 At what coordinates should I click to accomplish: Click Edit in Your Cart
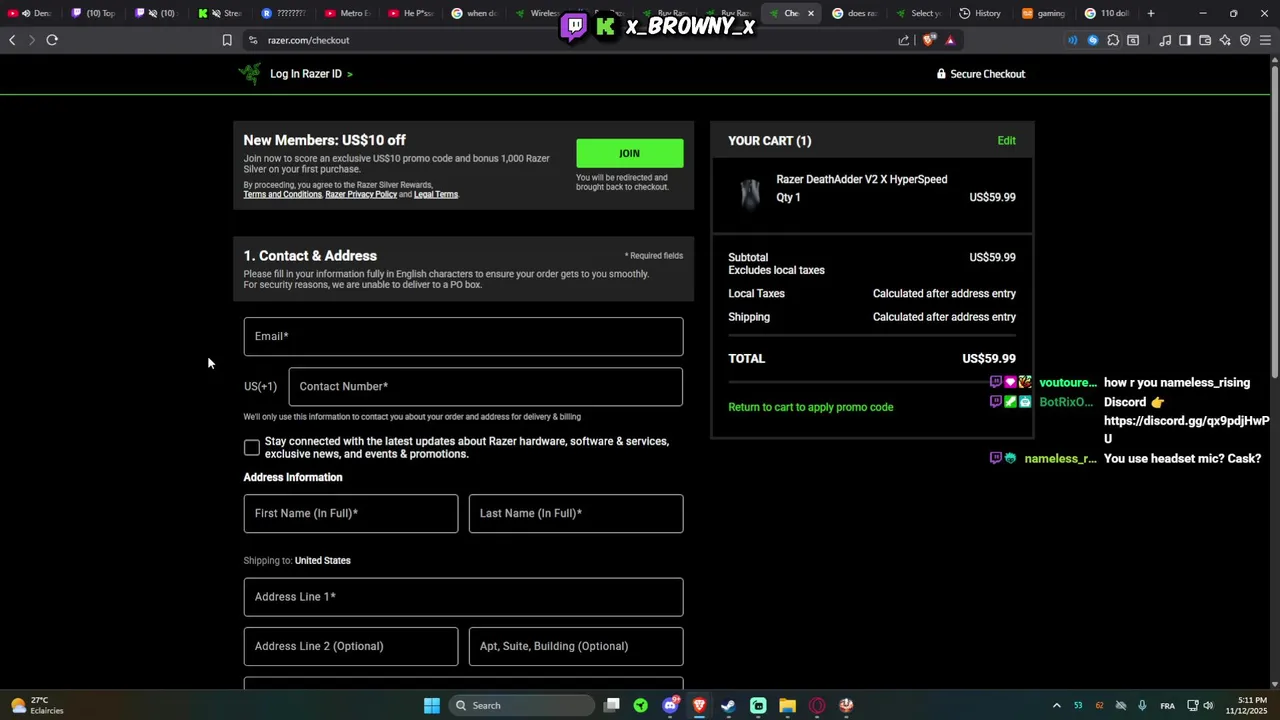[x=1006, y=141]
